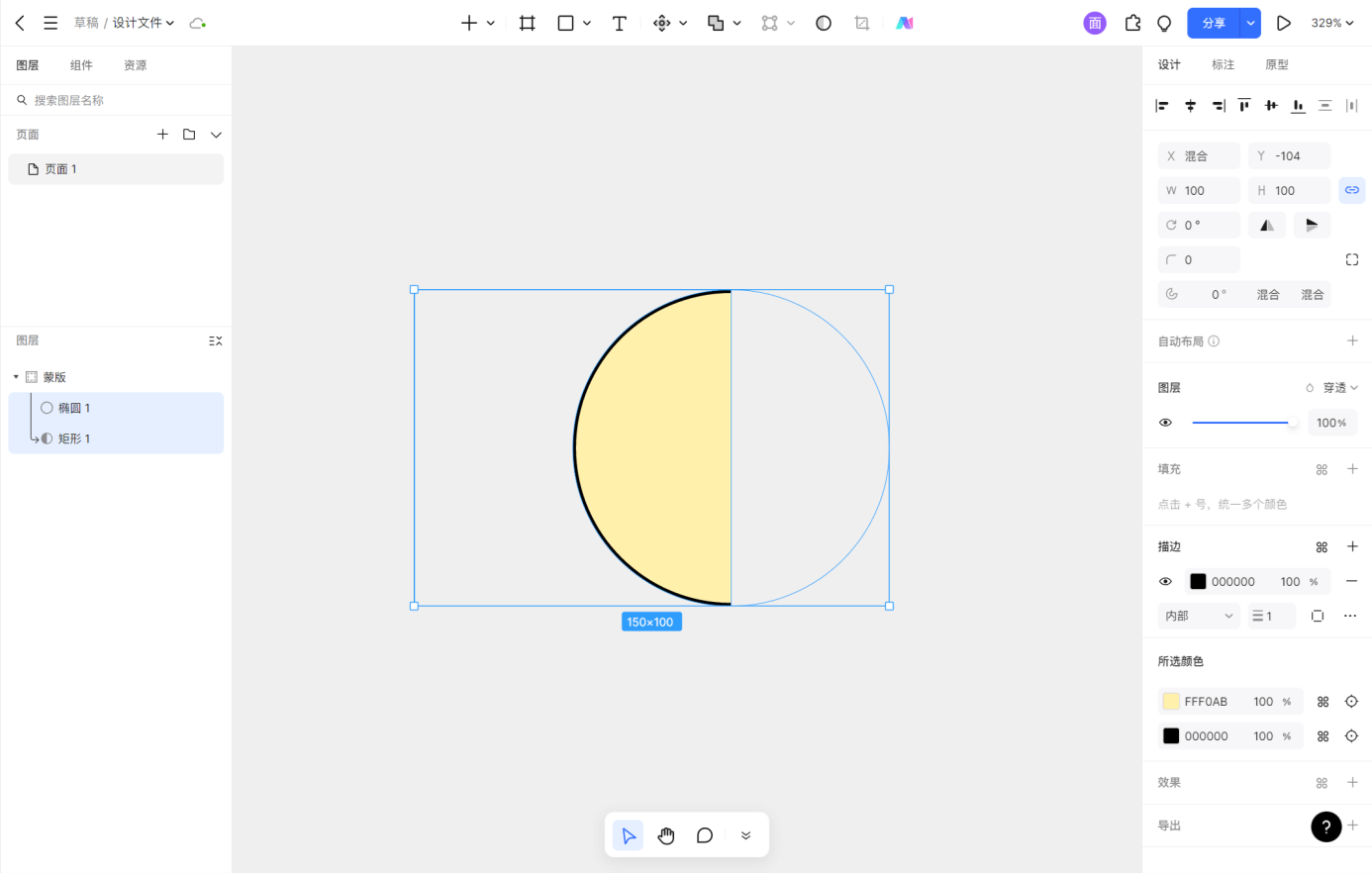Open the AI assistant icon
The height and width of the screenshot is (873, 1372).
905,23
